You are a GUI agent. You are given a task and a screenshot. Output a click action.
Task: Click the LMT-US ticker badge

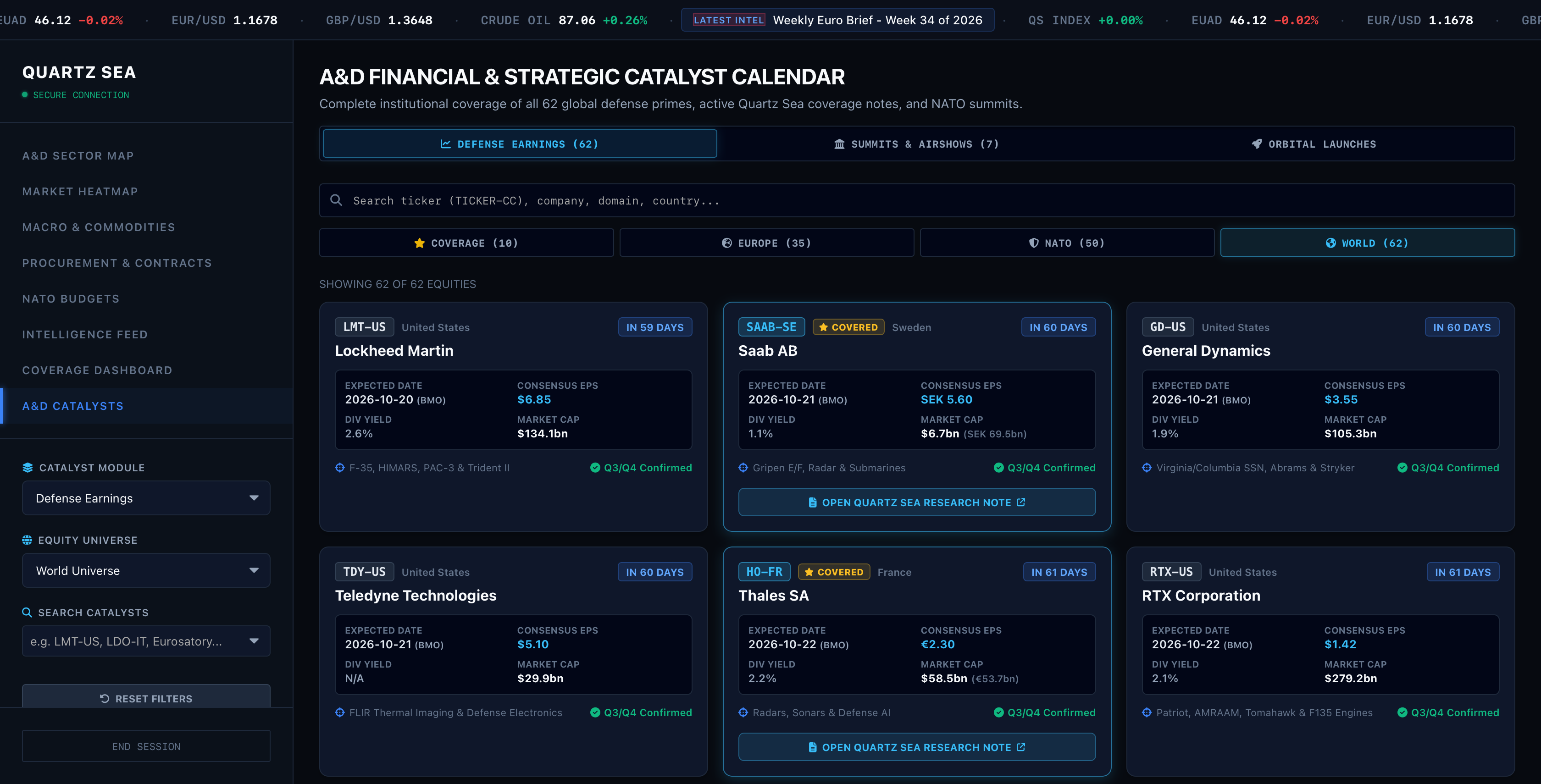(364, 327)
